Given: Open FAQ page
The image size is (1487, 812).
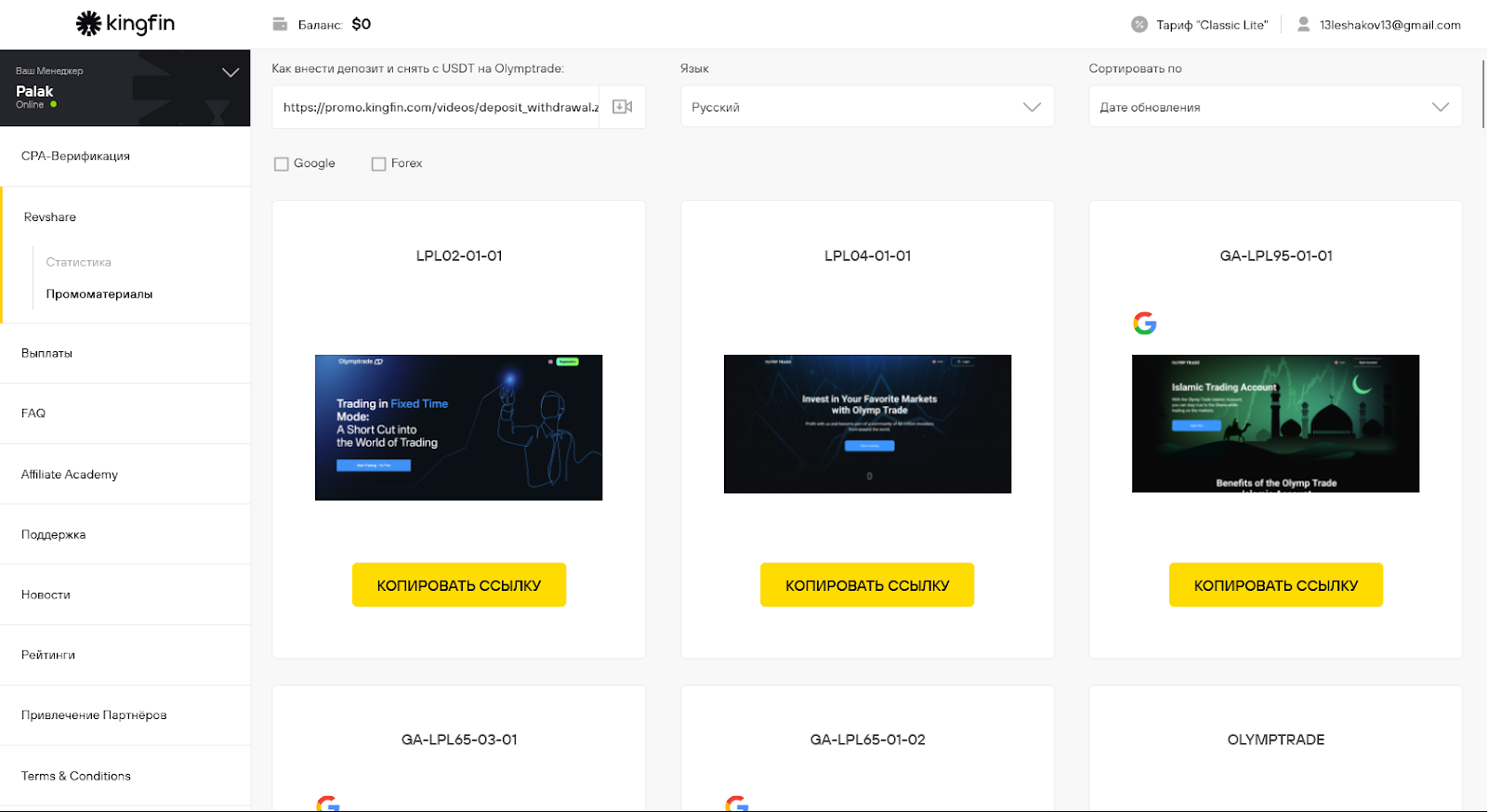Looking at the screenshot, I should pos(125,413).
